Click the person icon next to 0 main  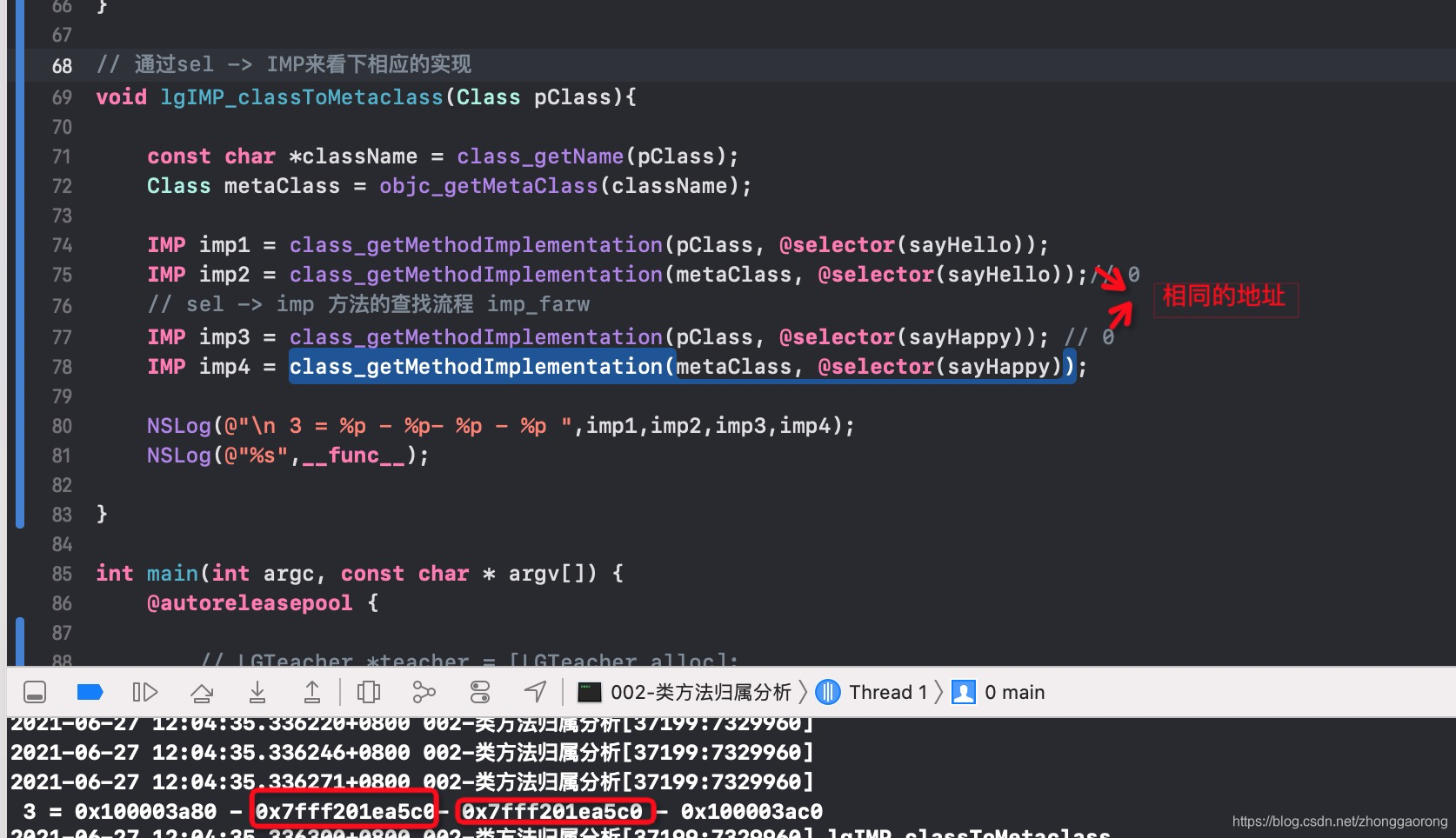click(964, 692)
